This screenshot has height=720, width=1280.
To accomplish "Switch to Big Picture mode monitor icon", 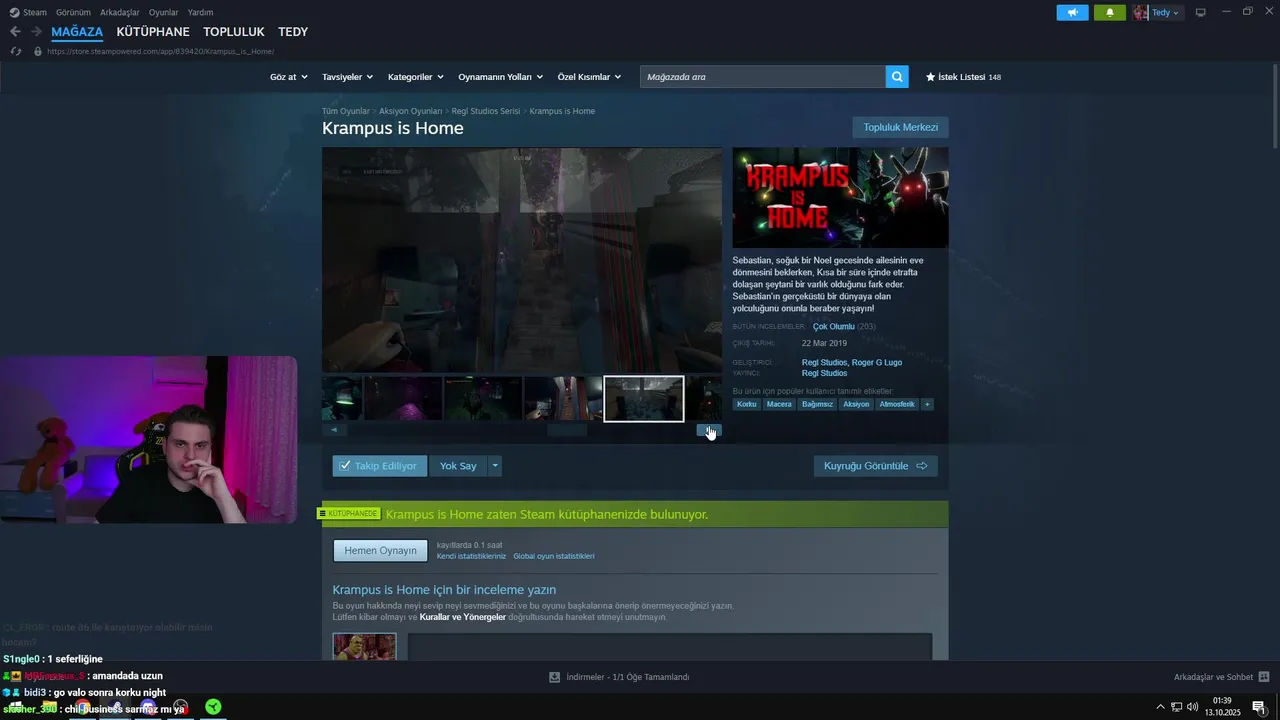I will pos(1201,13).
